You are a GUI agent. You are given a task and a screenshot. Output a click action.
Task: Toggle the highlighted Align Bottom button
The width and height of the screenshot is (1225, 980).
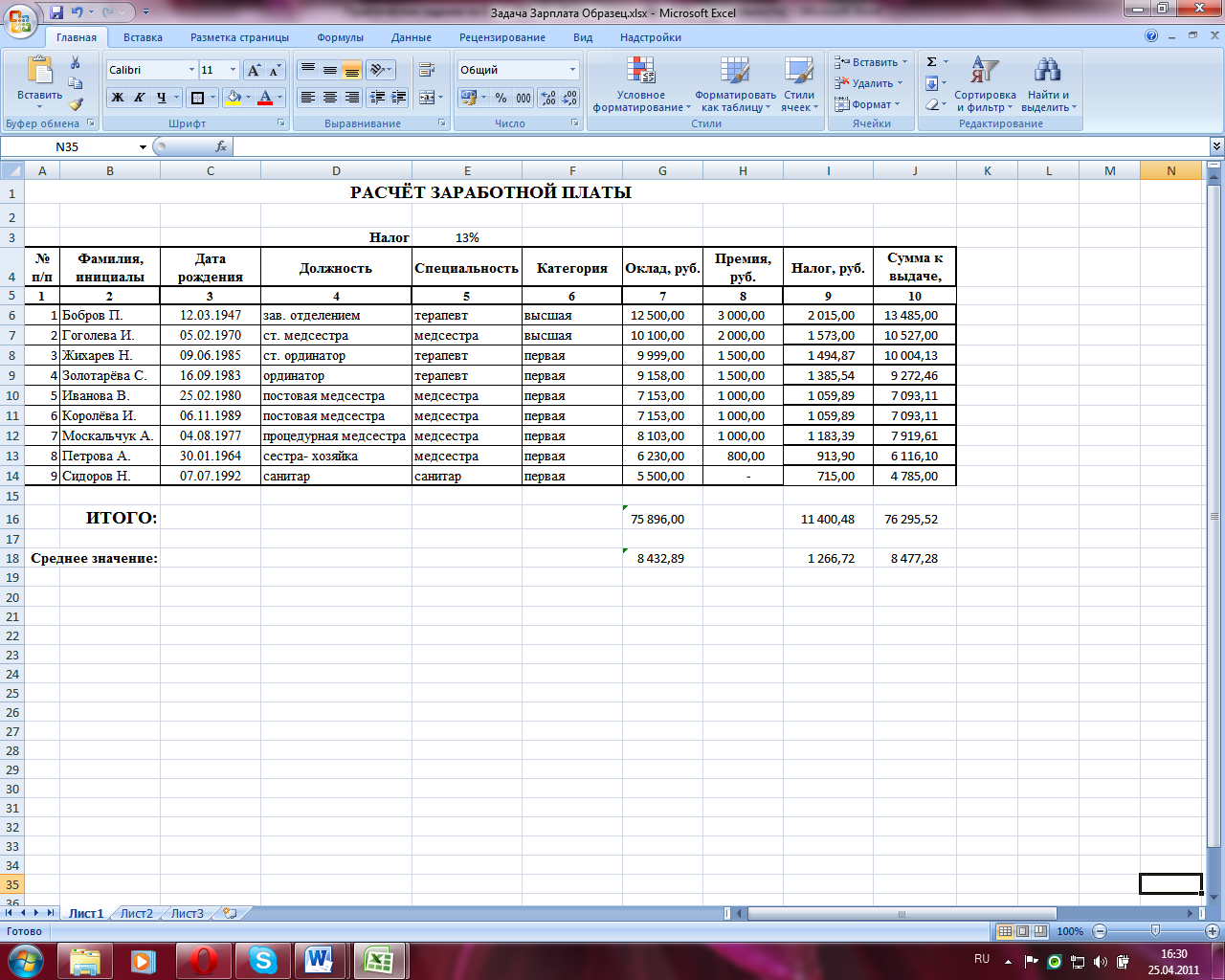point(351,70)
